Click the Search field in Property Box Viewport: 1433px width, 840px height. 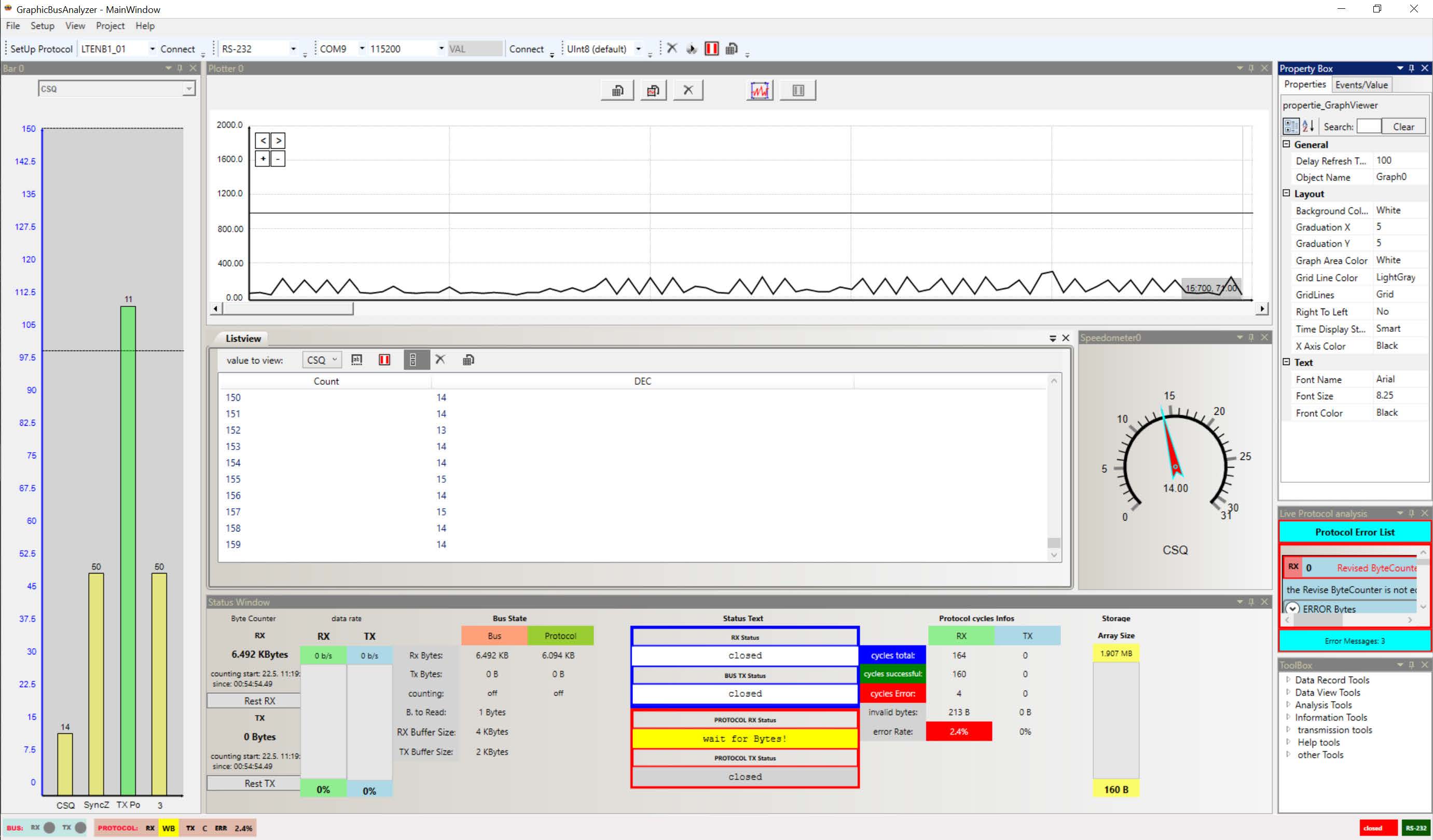coord(1368,127)
